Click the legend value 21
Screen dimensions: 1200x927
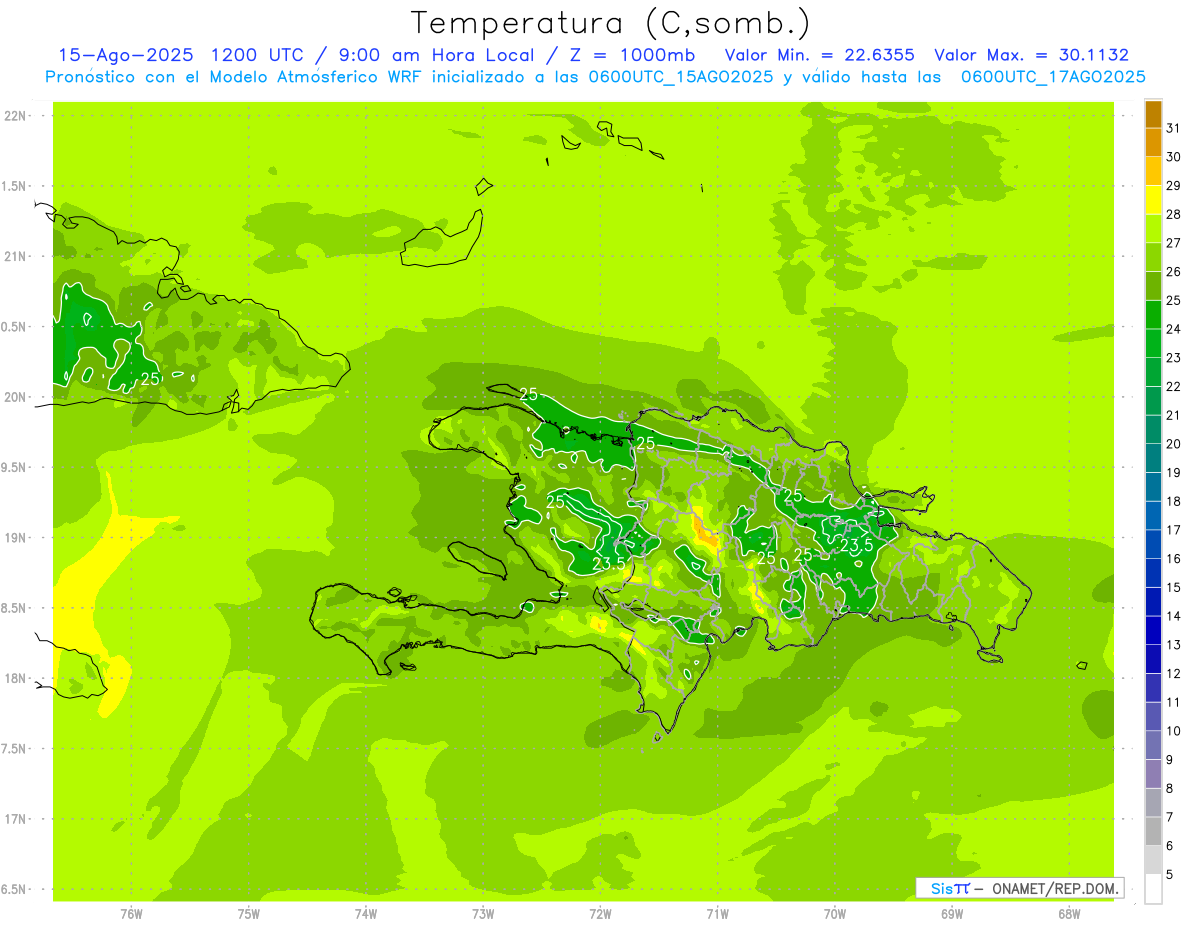coord(1174,415)
